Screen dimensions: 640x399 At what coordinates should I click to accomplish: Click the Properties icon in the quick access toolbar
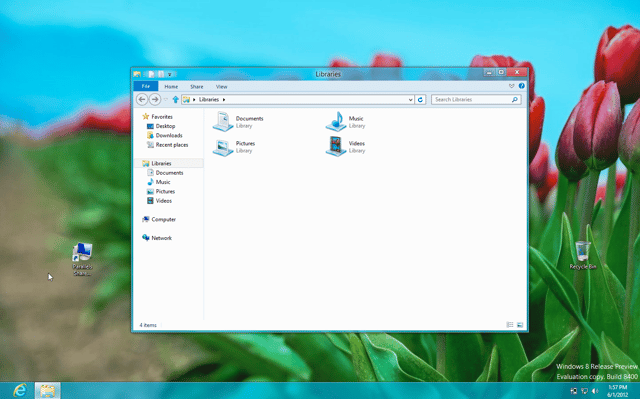coord(151,74)
